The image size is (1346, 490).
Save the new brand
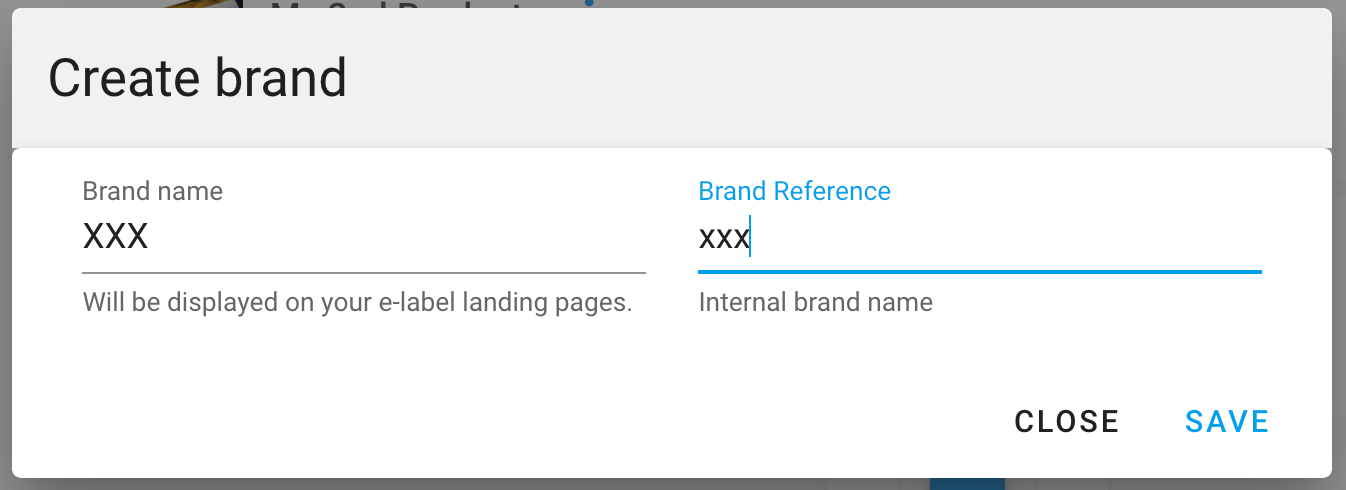coord(1226,421)
